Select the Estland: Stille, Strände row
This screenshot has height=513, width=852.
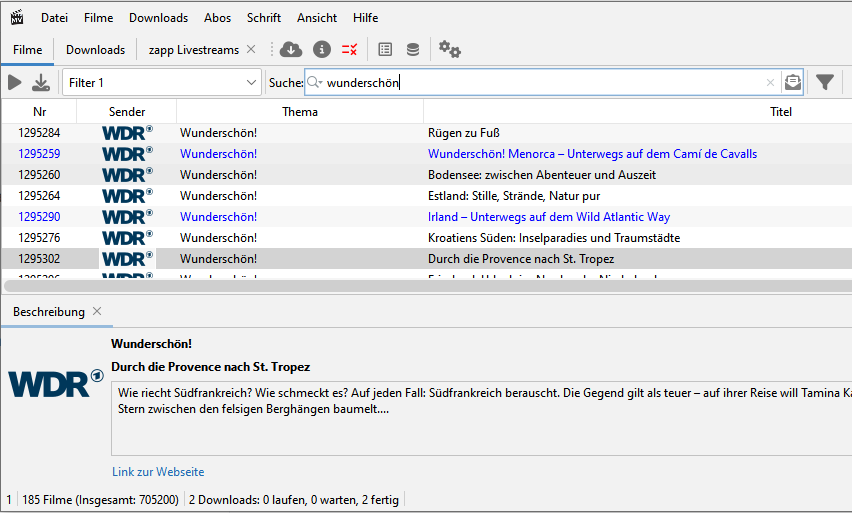coord(427,196)
